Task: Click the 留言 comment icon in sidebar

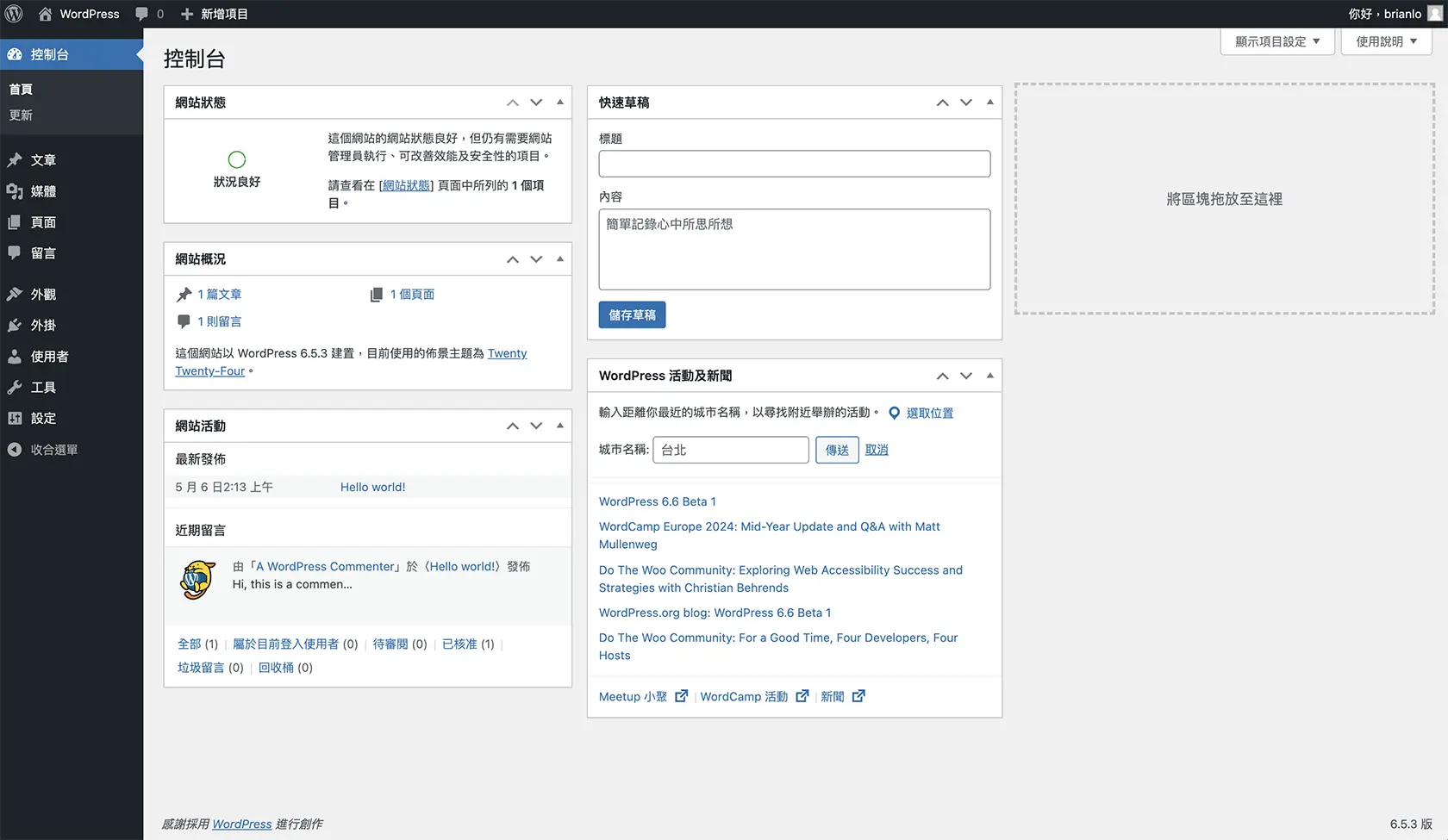Action: pos(15,253)
